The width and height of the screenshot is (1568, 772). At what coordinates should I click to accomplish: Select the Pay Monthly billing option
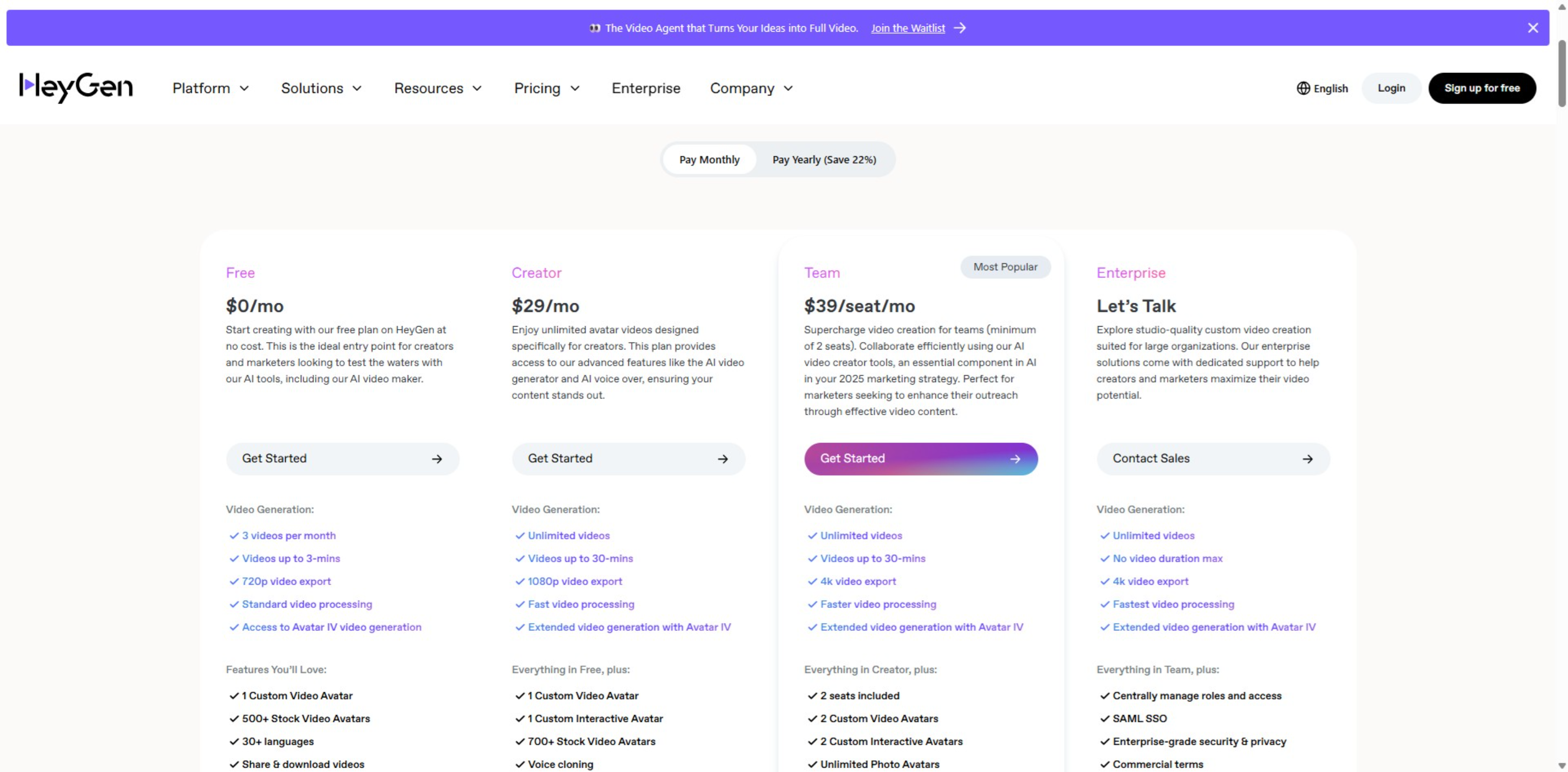point(709,159)
